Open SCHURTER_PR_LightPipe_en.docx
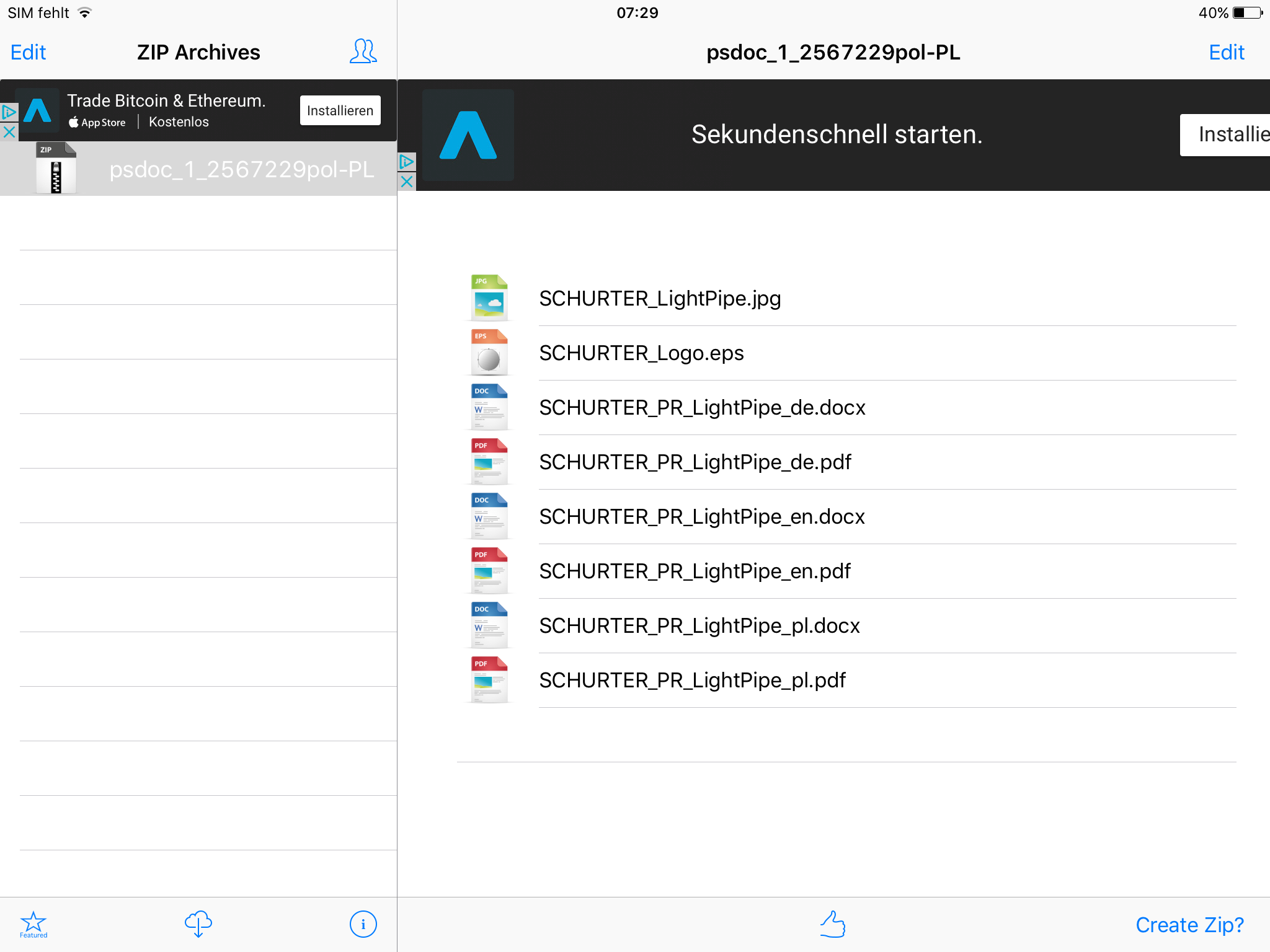 coord(702,517)
